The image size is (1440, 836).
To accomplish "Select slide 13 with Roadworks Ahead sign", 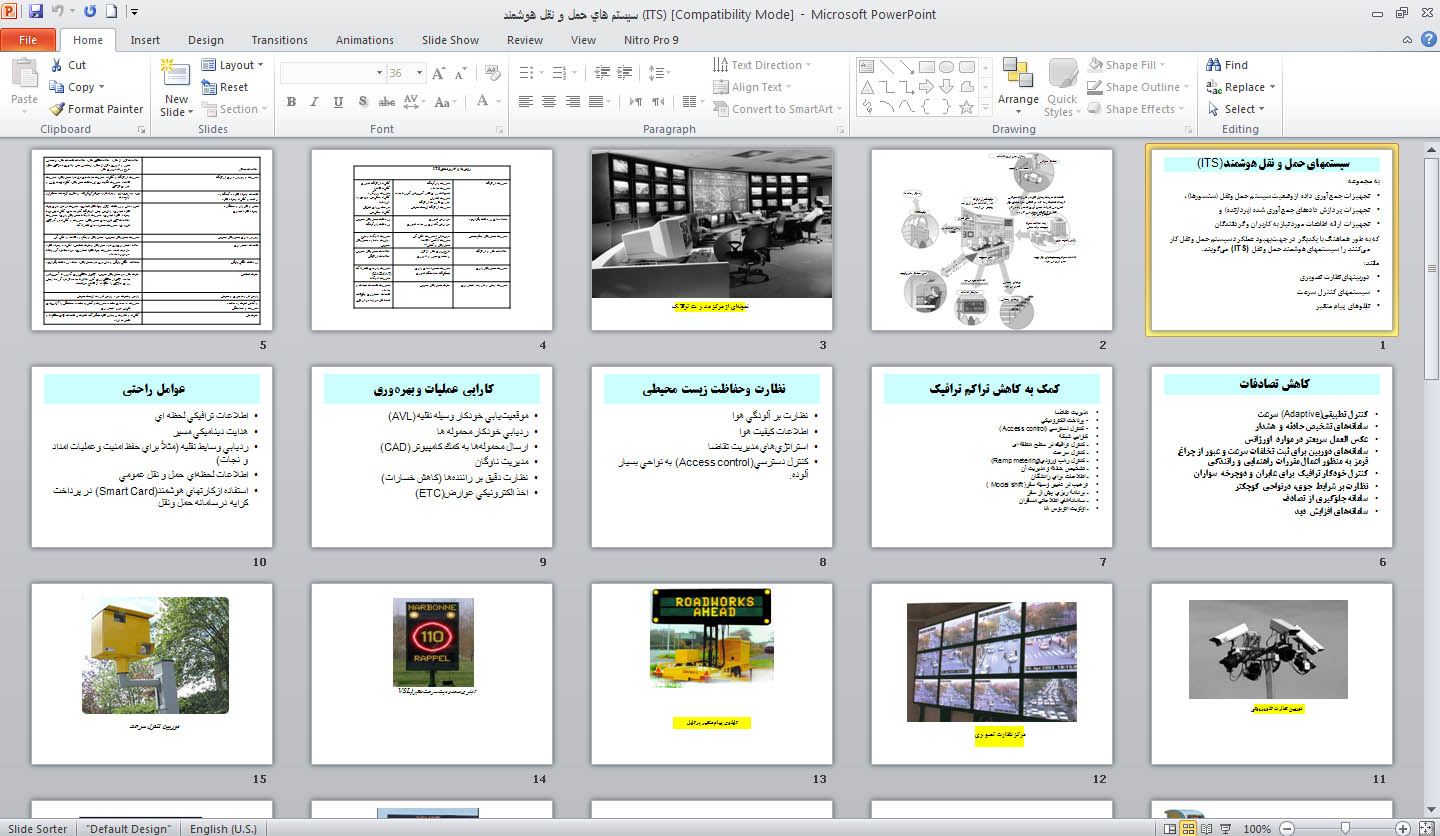I will 711,673.
